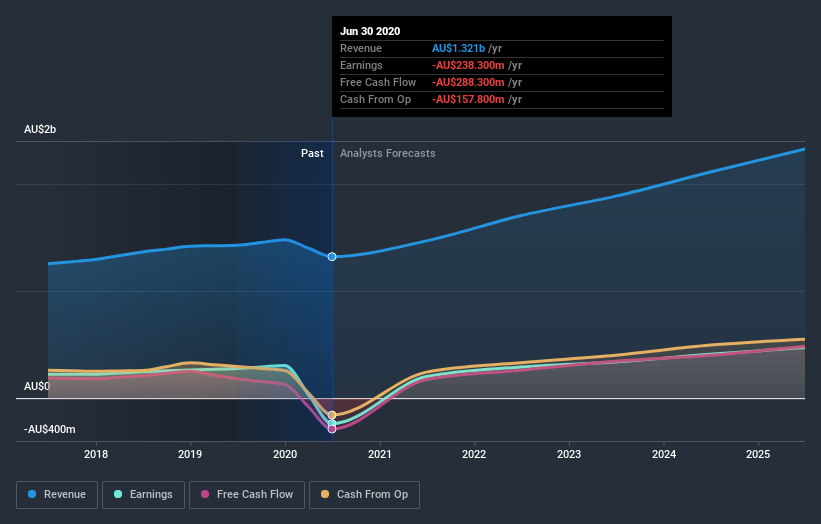Click the 2023 x-axis label
The height and width of the screenshot is (524, 821).
click(x=569, y=454)
